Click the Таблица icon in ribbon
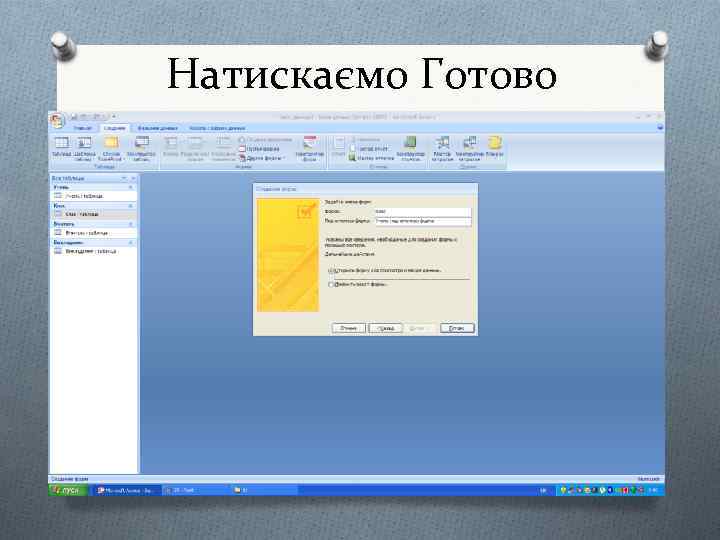Screen dimensions: 720x540 click(62, 148)
